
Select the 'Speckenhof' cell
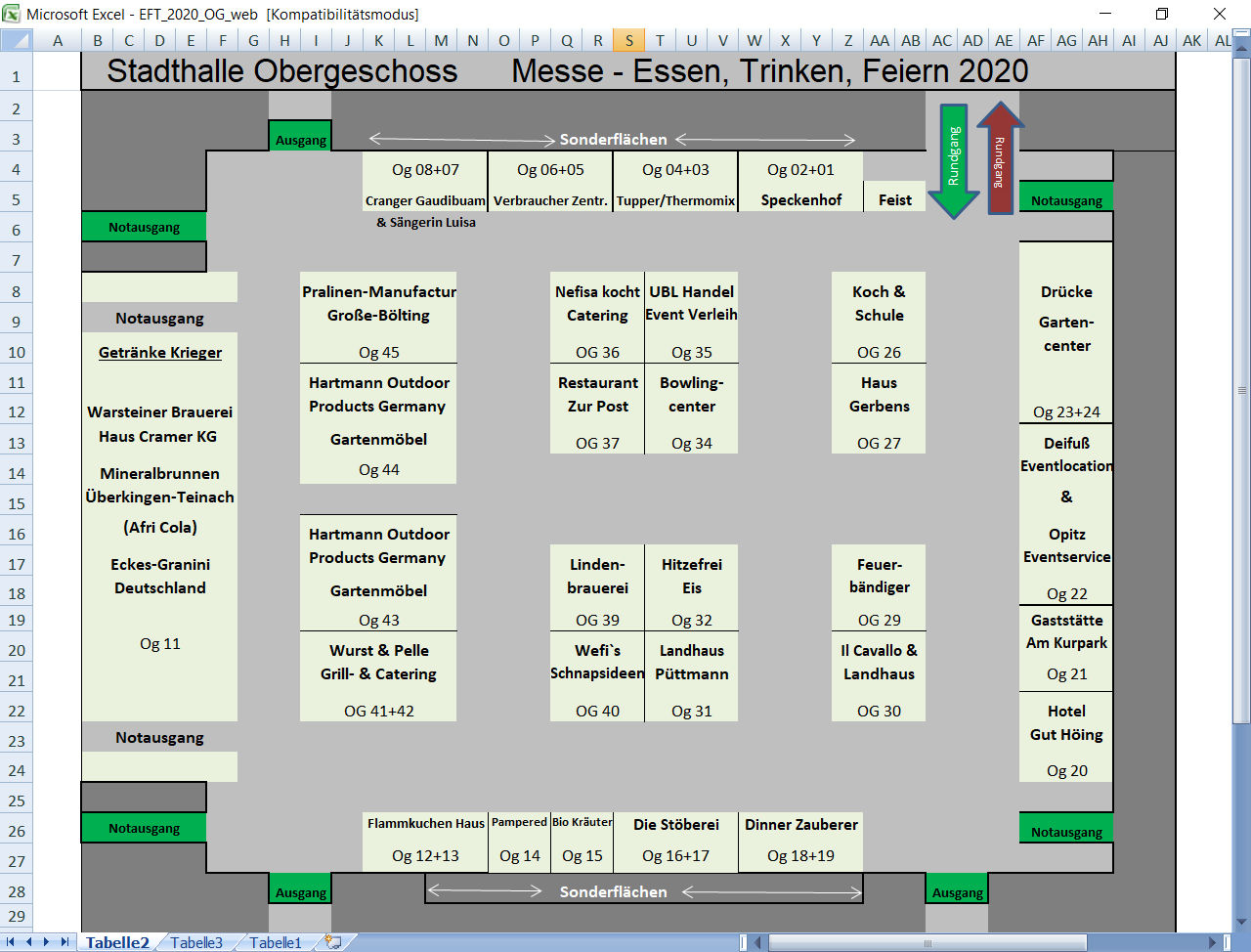coord(801,200)
